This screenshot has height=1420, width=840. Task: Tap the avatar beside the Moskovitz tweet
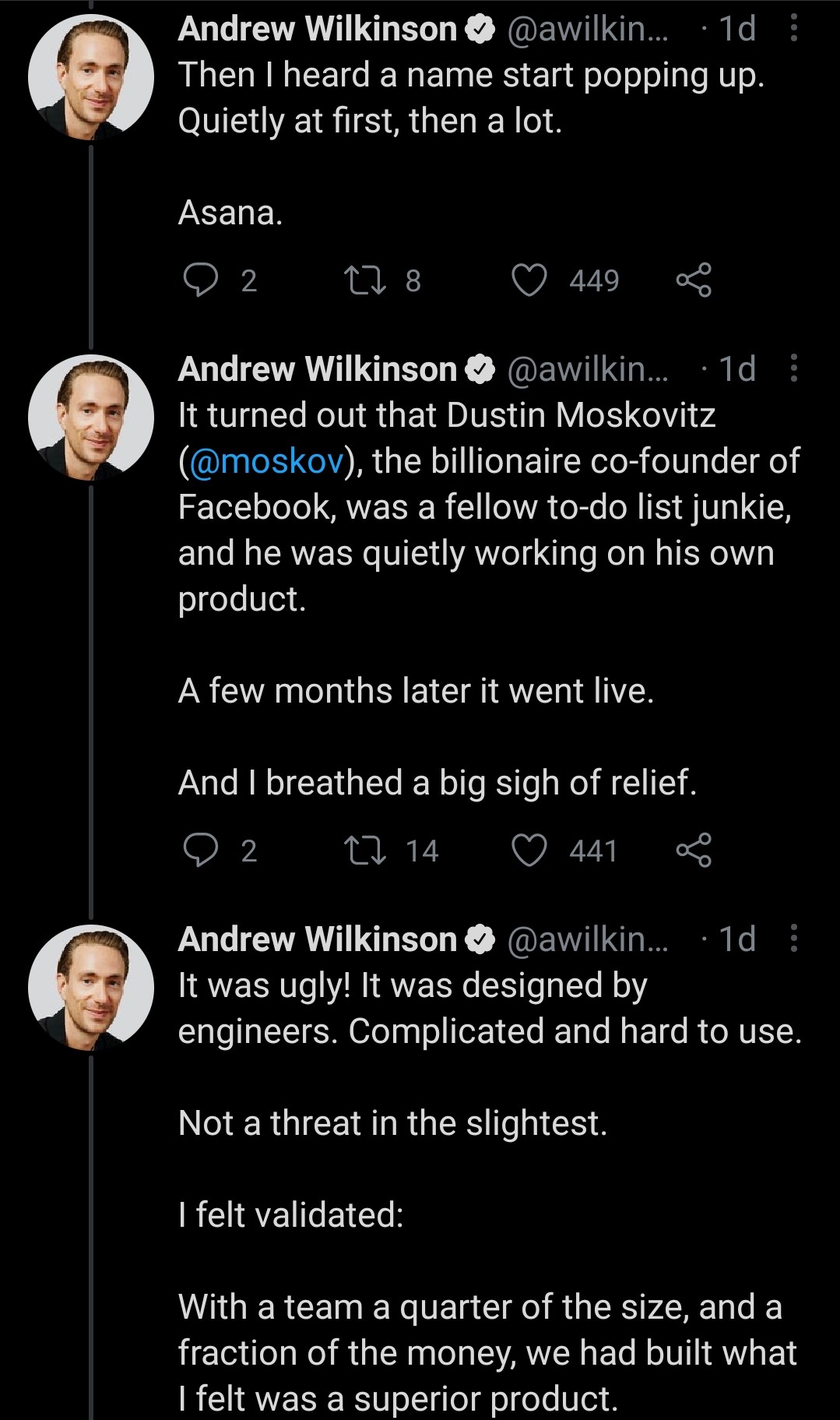tap(91, 418)
